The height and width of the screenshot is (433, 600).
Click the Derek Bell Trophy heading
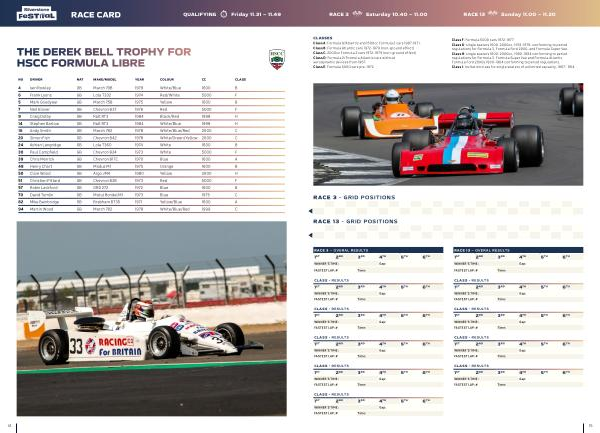104,57
